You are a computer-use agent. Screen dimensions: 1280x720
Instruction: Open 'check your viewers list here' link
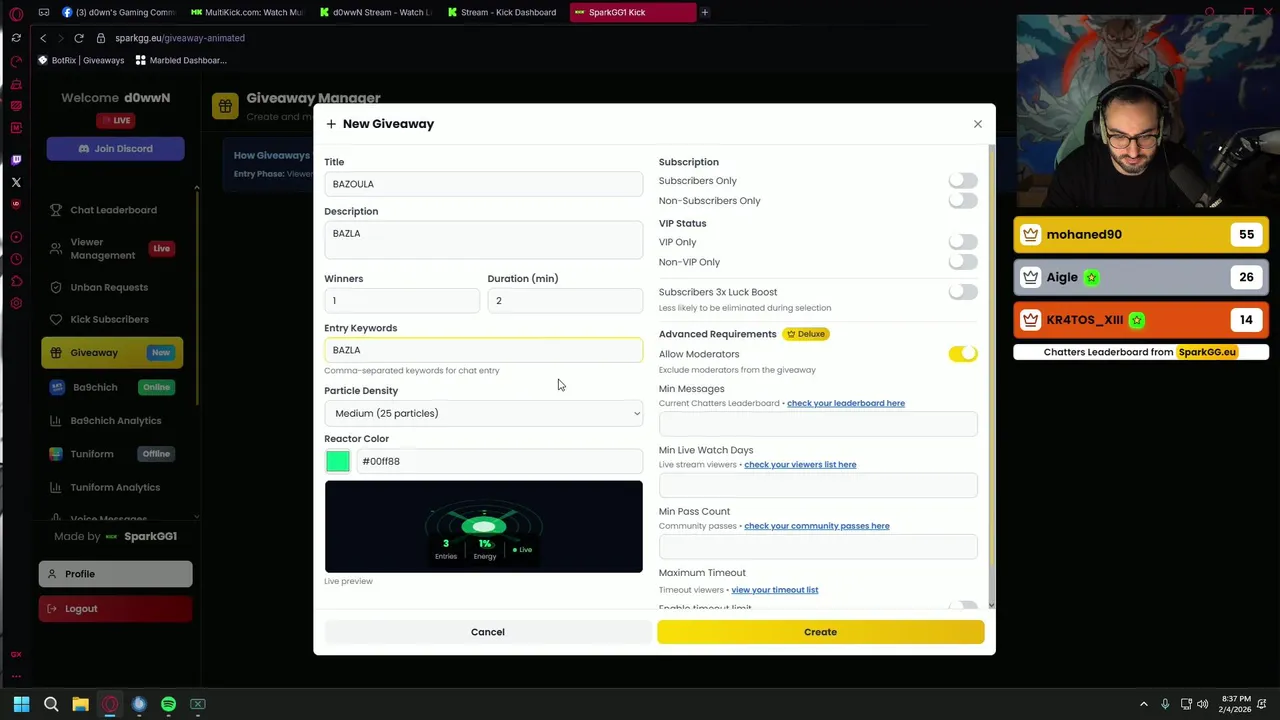pyautogui.click(x=800, y=464)
